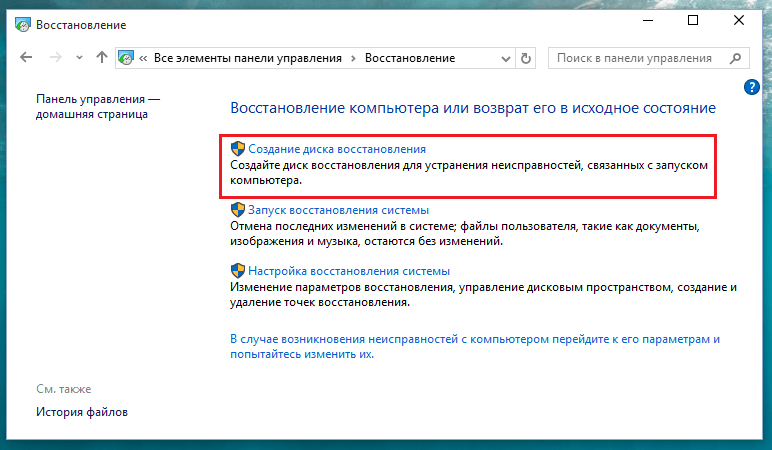772x450 pixels.
Task: Select 'Все элементы панели управления' breadcrumb
Action: pos(247,58)
